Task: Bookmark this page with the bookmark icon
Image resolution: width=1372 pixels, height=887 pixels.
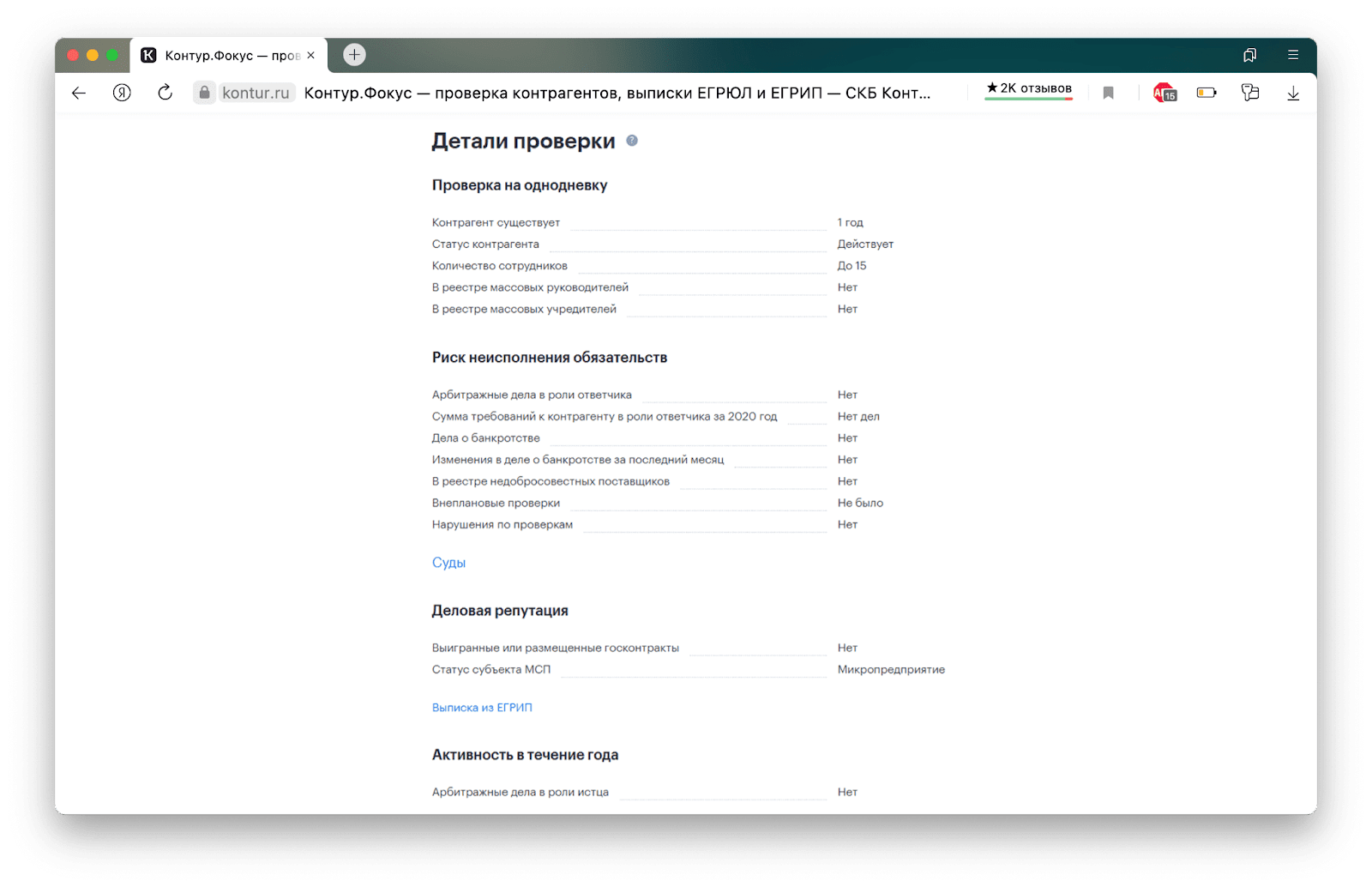Action: pyautogui.click(x=1108, y=93)
